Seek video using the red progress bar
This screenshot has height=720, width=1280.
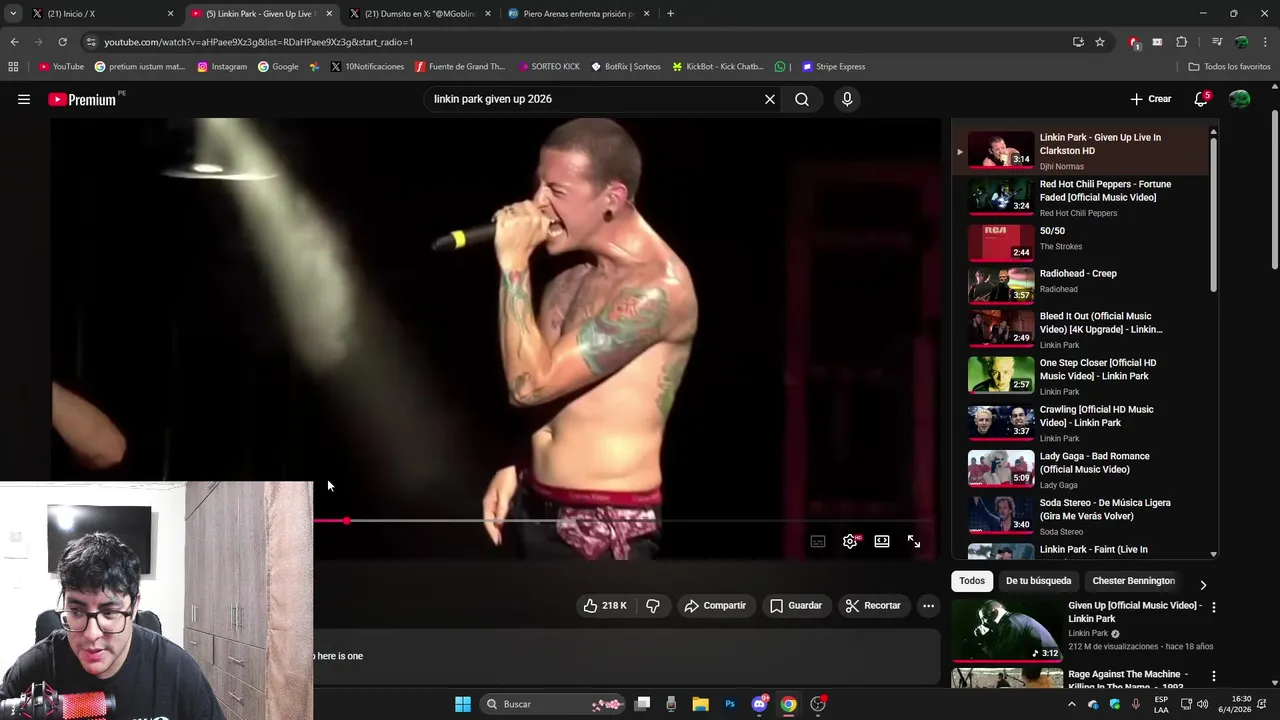(626, 521)
